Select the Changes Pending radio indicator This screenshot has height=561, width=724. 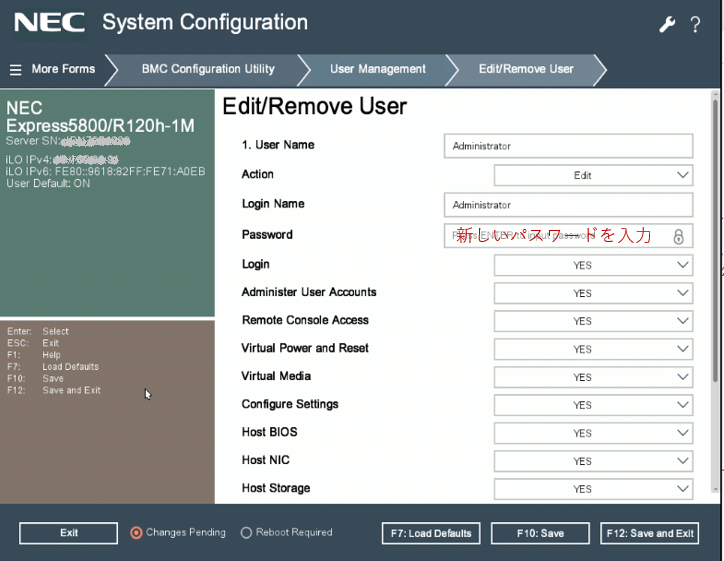(137, 533)
